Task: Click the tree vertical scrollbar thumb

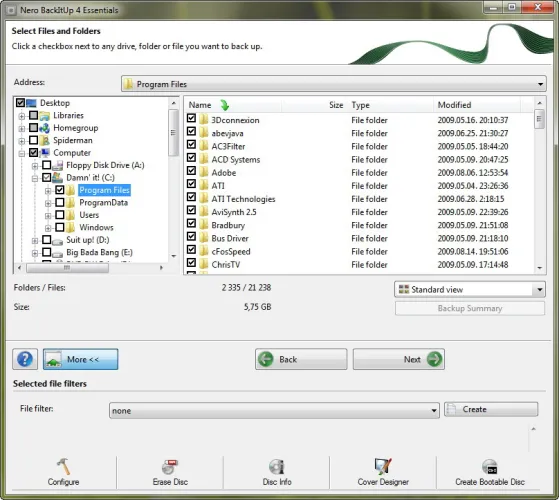Action: click(173, 133)
